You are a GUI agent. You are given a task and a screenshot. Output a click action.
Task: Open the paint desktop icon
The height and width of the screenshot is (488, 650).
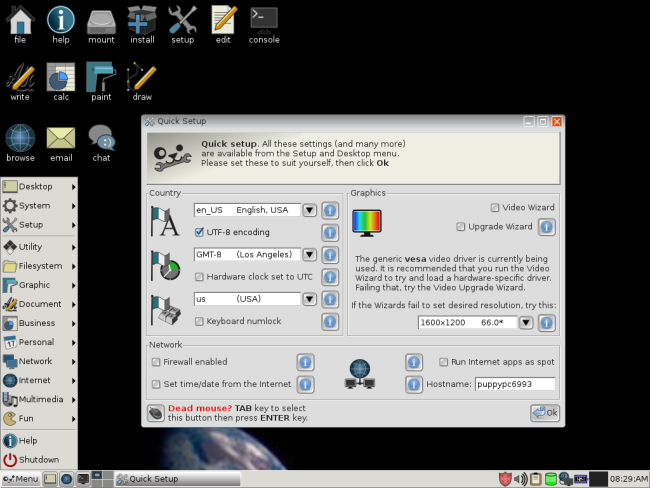coord(101,82)
